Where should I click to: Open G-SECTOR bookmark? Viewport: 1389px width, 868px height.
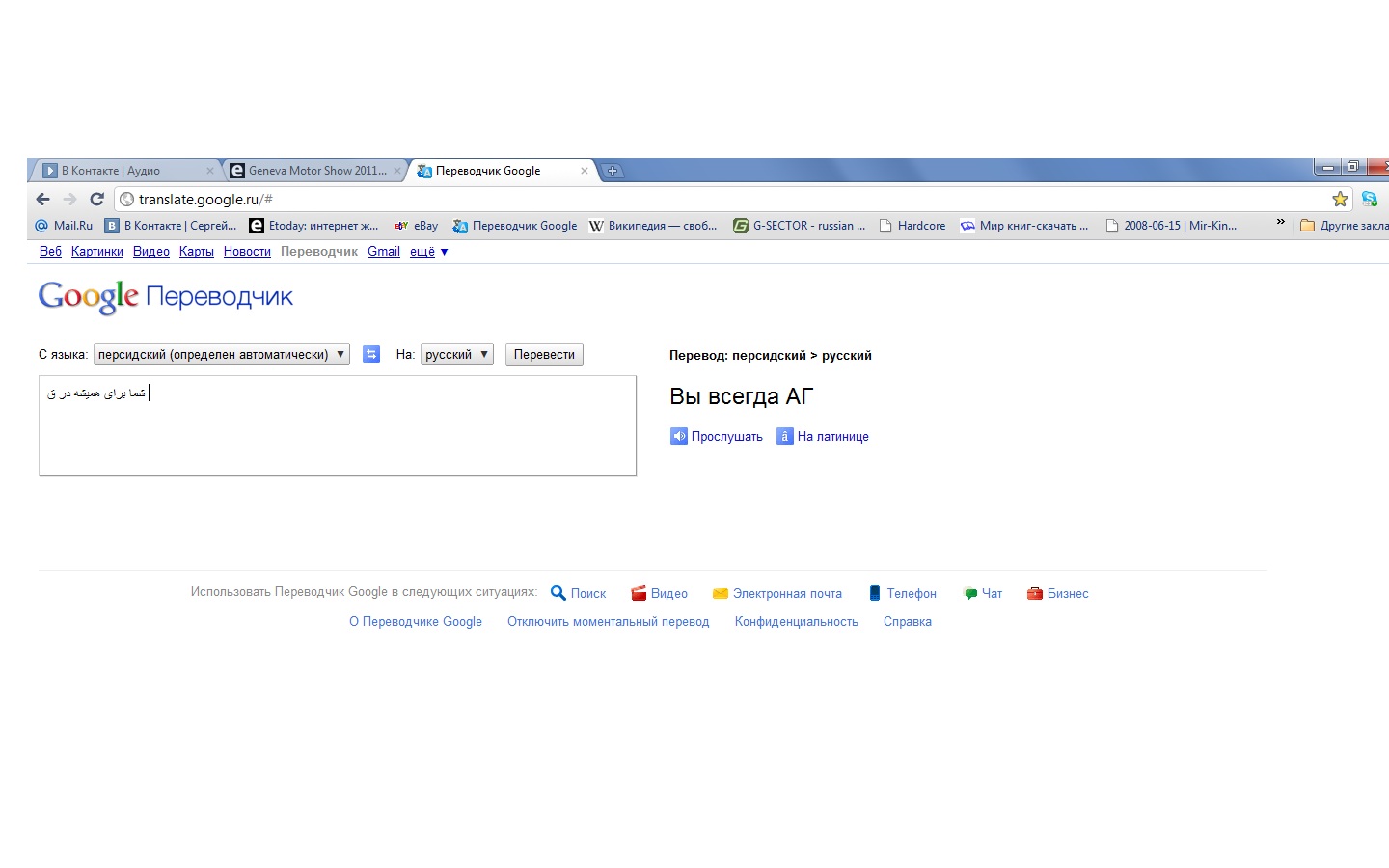pos(799,226)
